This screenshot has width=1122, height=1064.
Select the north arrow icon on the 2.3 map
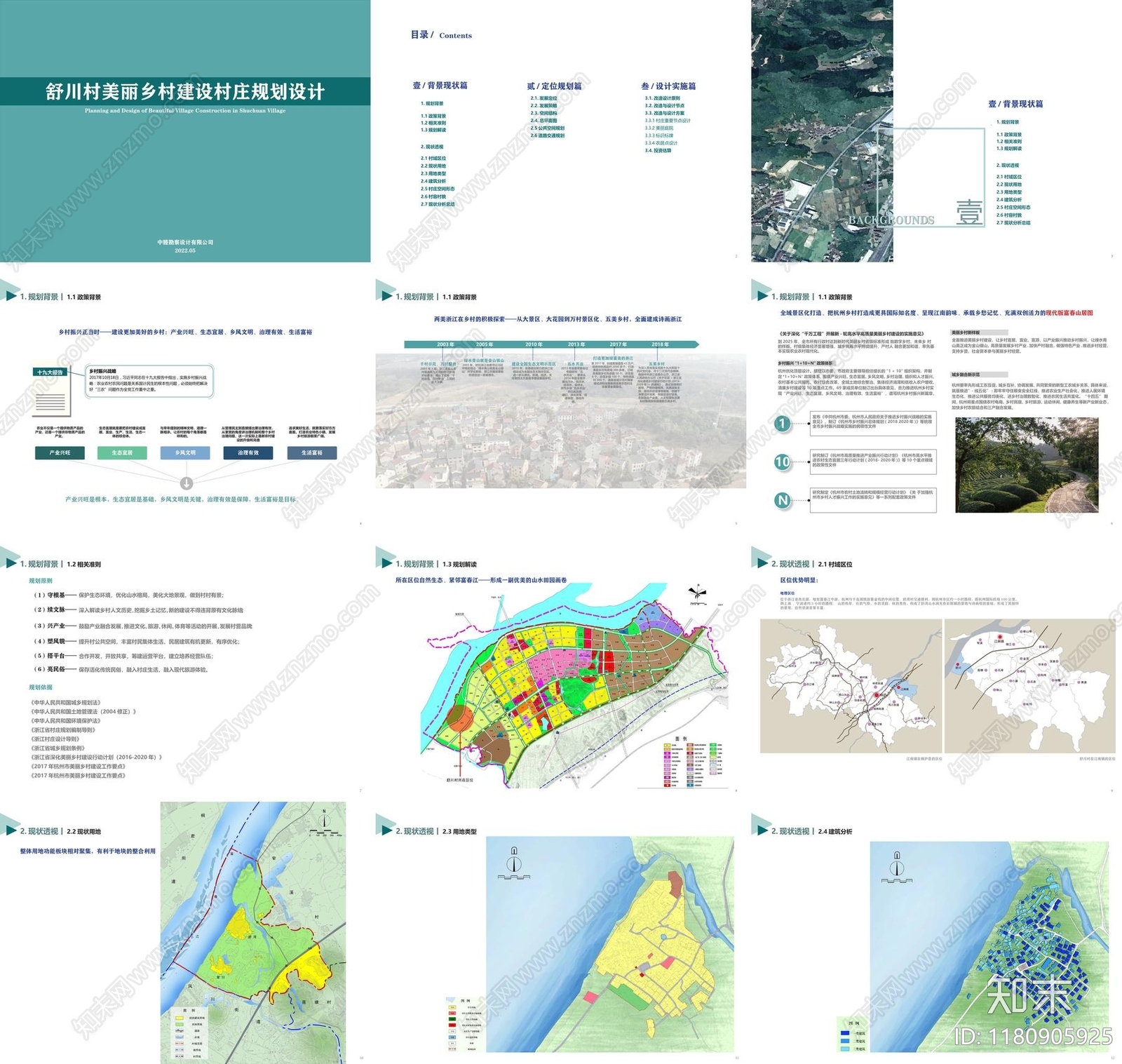tap(514, 863)
